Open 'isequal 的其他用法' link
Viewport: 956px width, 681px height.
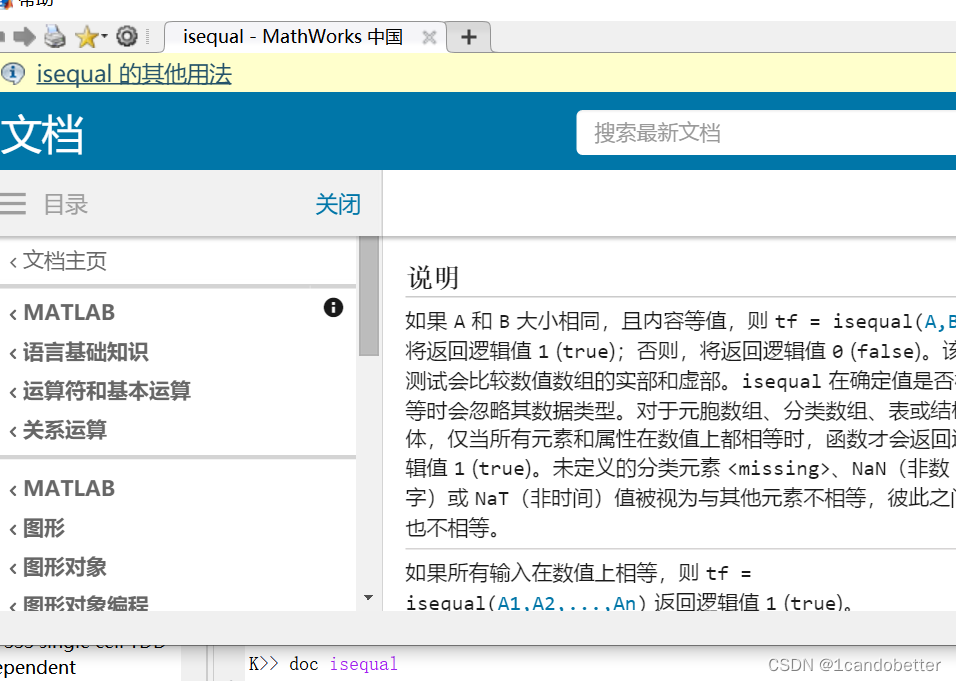(134, 74)
